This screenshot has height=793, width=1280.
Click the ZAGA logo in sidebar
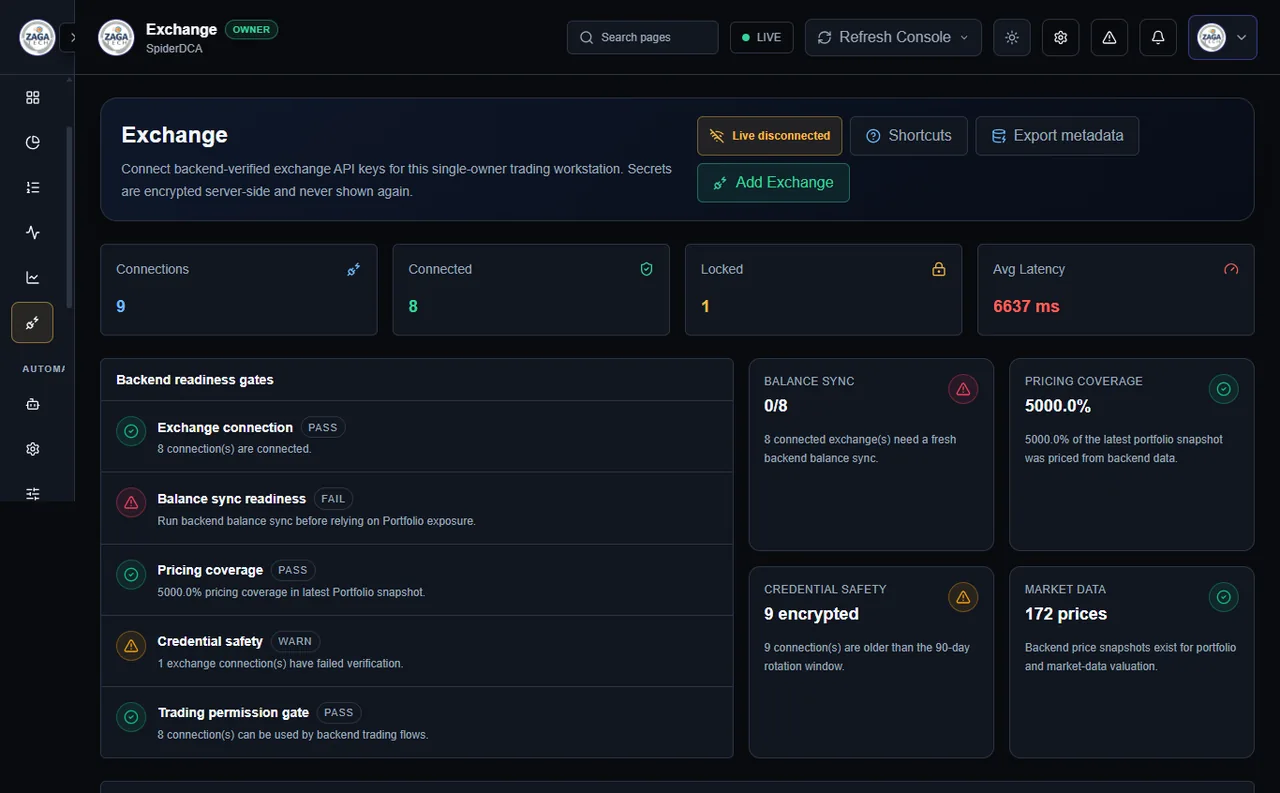pyautogui.click(x=37, y=38)
